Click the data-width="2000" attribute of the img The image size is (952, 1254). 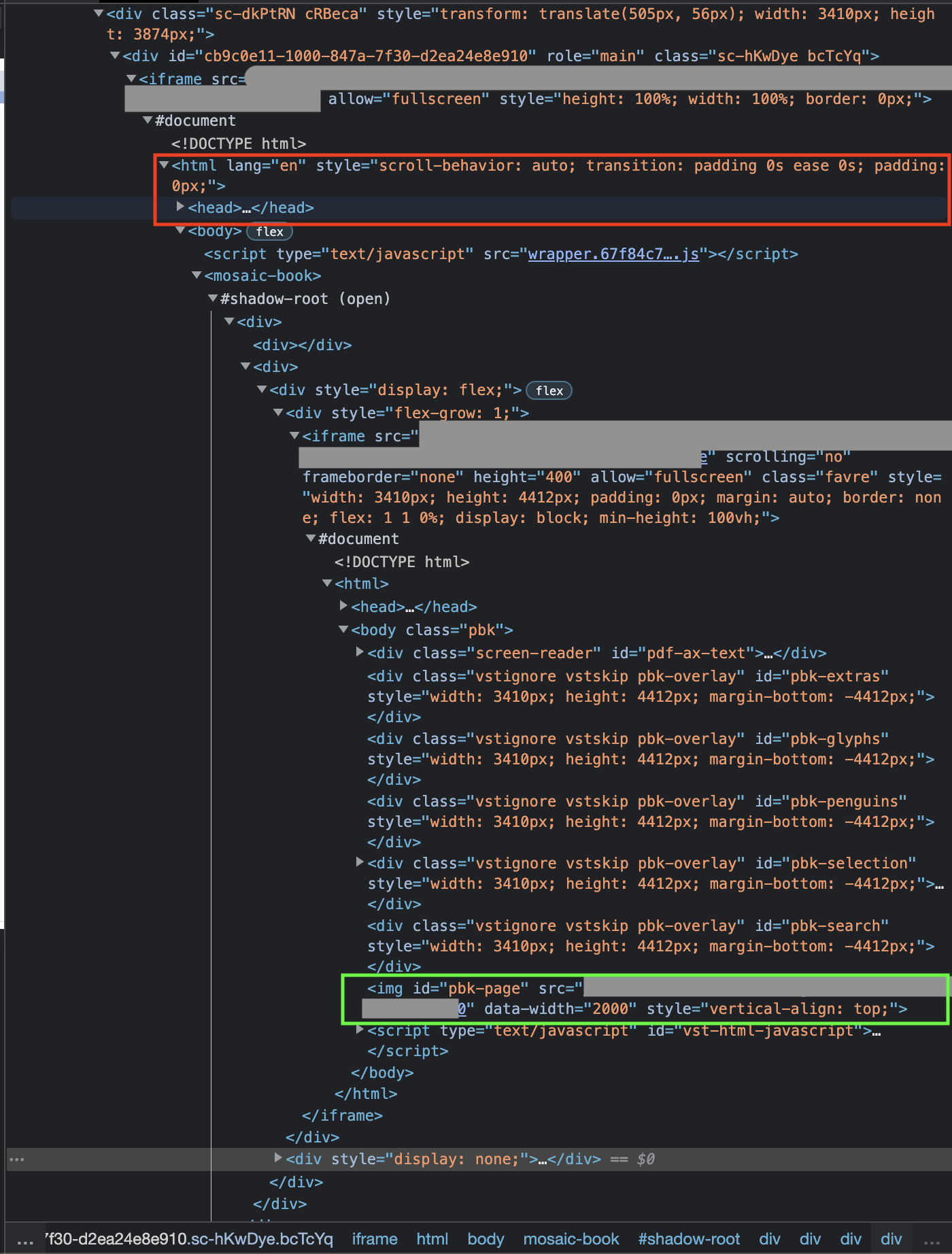[560, 1009]
